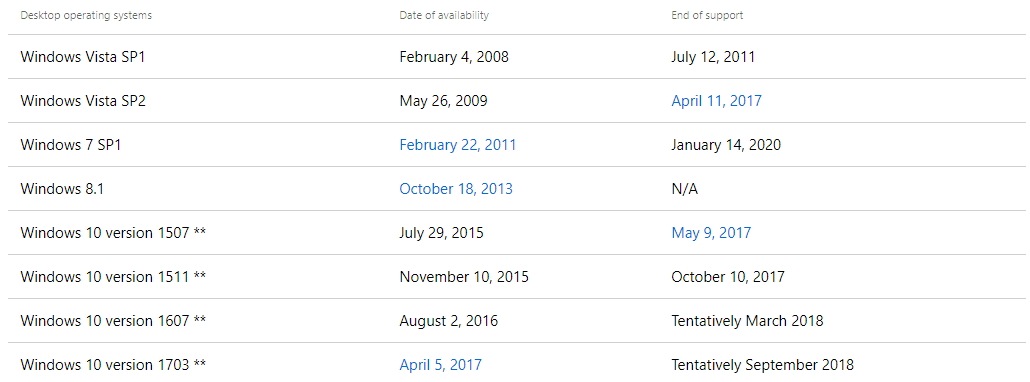Open the October 18, 2013 availability link
Screen dimensions: 1030x382
point(456,189)
